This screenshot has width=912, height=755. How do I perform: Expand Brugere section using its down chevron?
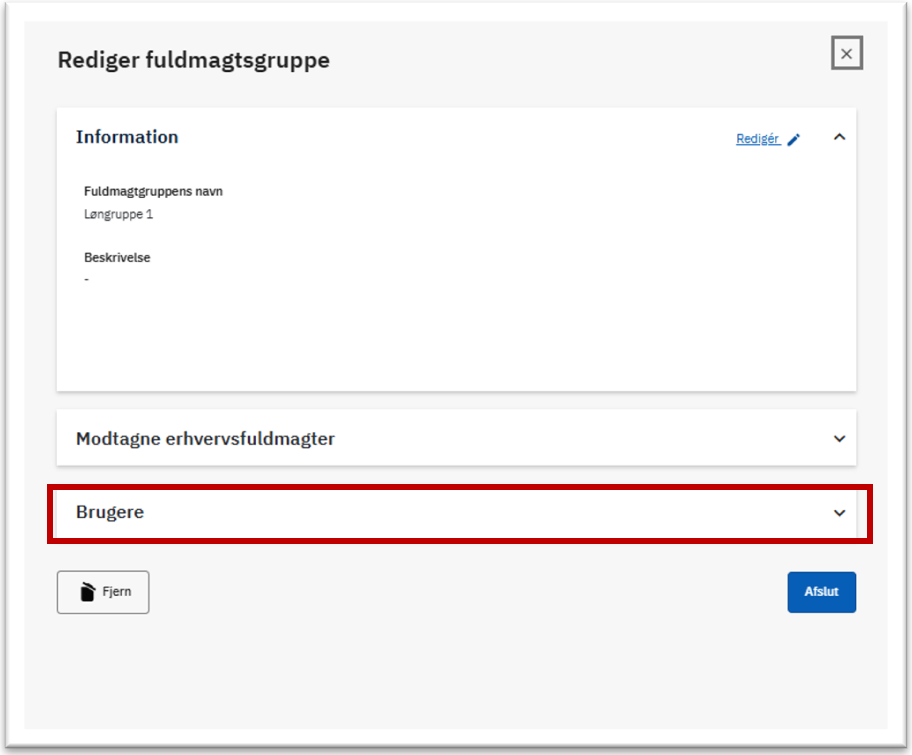click(839, 513)
